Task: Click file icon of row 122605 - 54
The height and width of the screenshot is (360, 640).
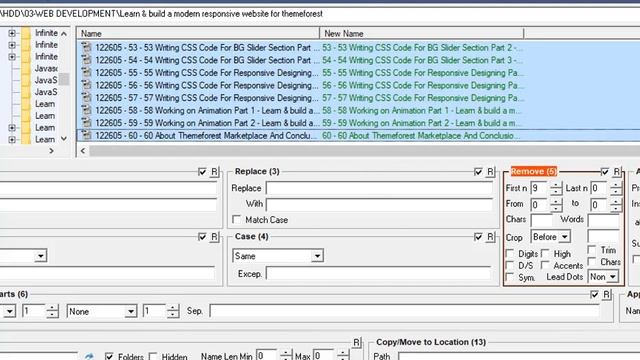Action: 86,60
